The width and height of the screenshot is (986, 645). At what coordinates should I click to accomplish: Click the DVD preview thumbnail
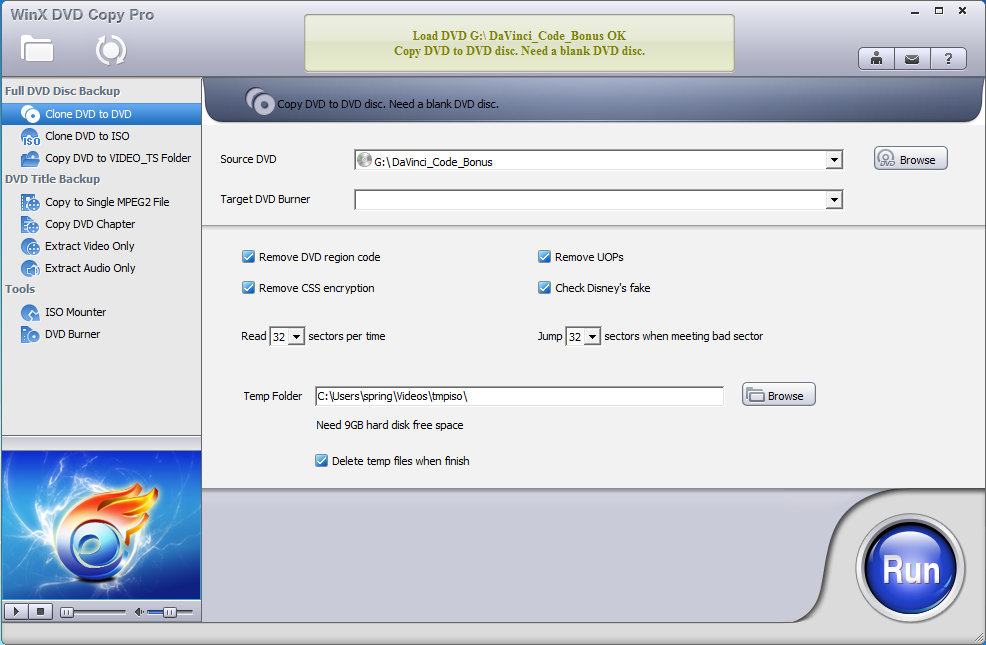[x=101, y=525]
